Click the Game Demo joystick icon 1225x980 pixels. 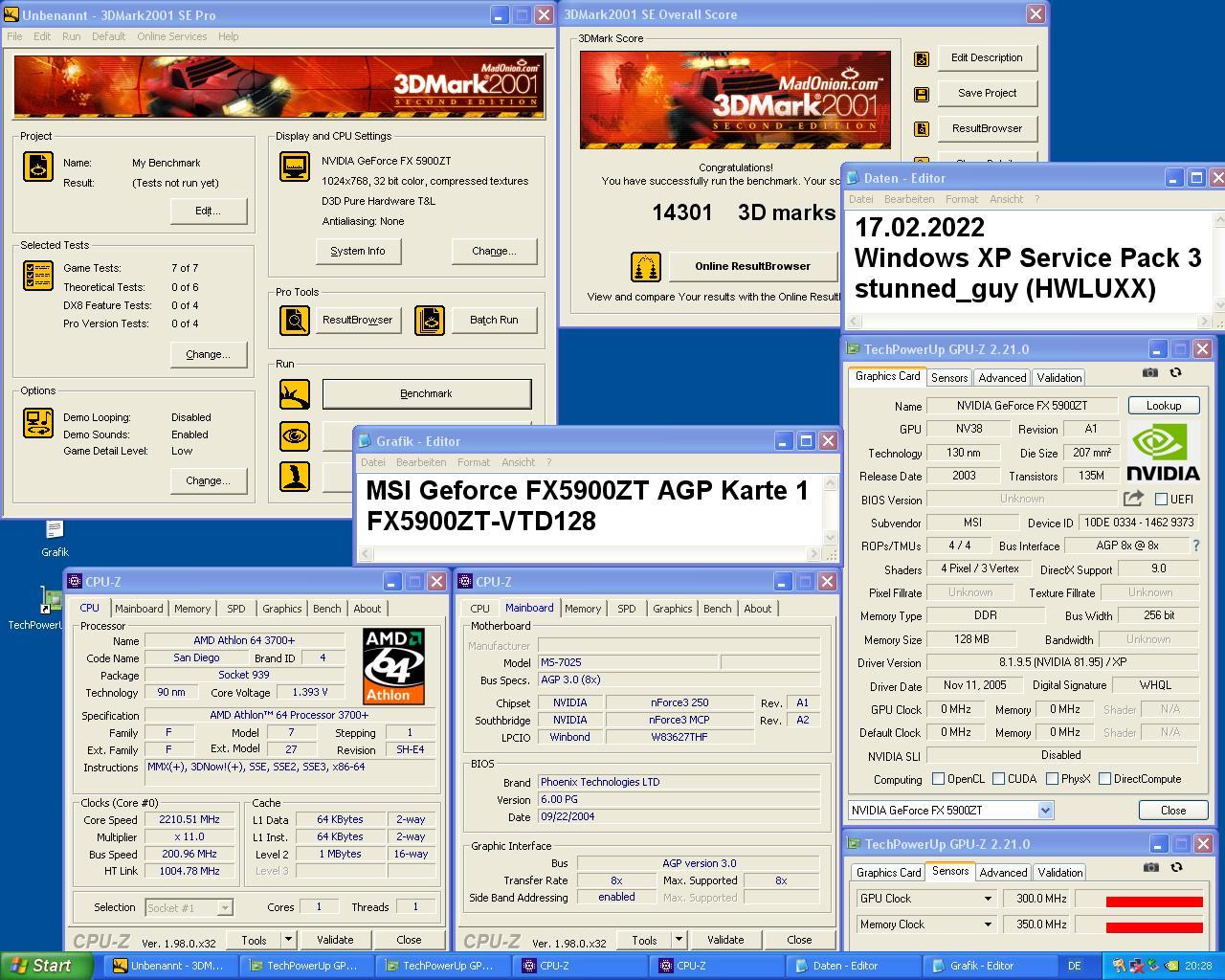pyautogui.click(x=295, y=477)
